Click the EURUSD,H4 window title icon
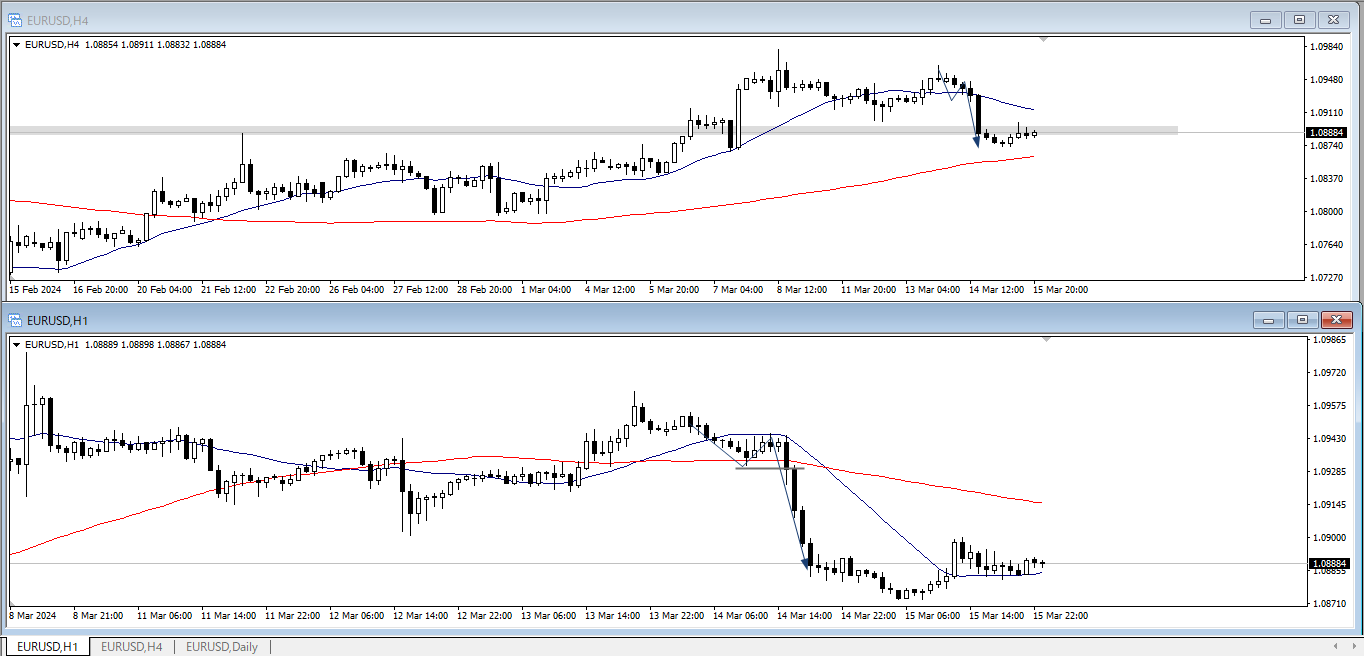Screen dimensions: 1364x656 pos(15,20)
